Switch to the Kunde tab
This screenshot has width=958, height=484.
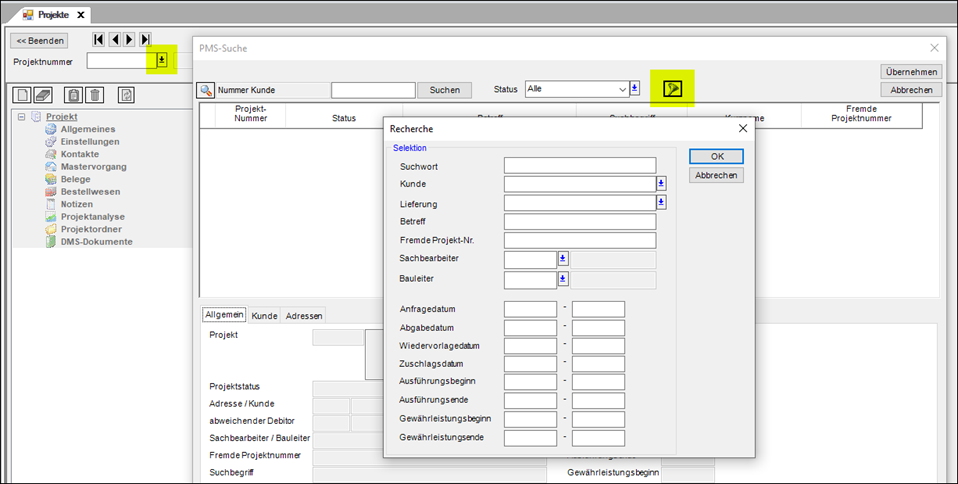click(264, 315)
